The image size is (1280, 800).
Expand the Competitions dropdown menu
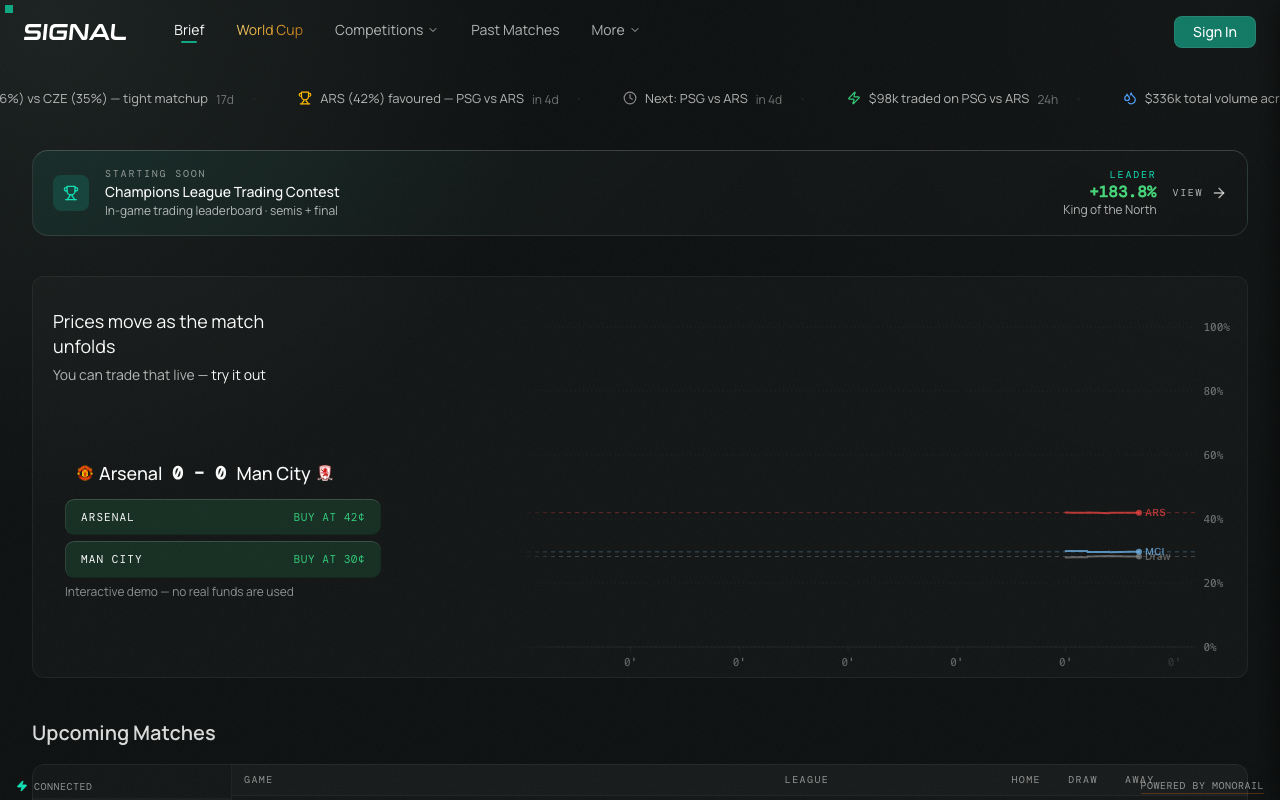386,30
